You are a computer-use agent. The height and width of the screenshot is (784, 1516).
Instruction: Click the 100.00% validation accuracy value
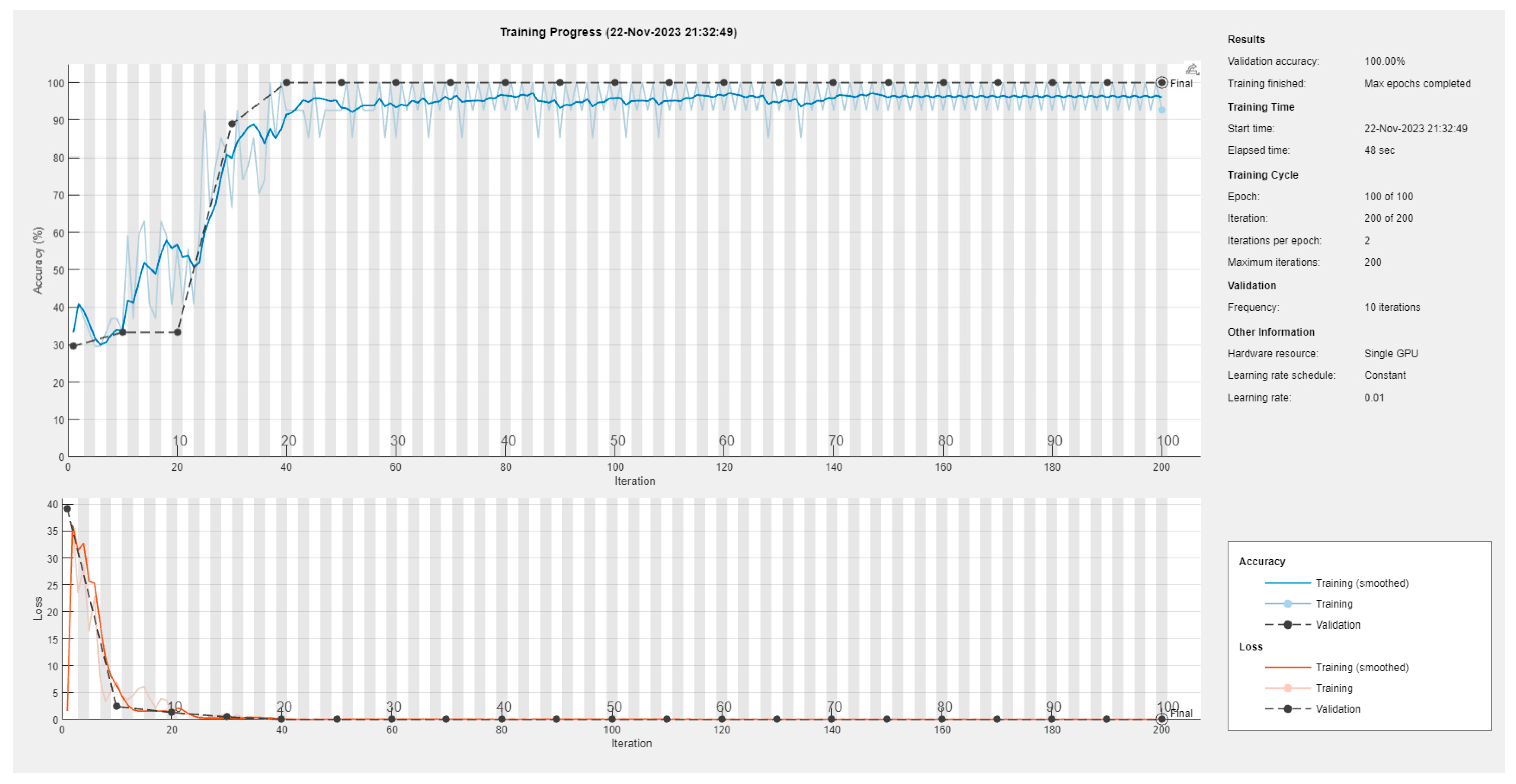coord(1384,61)
